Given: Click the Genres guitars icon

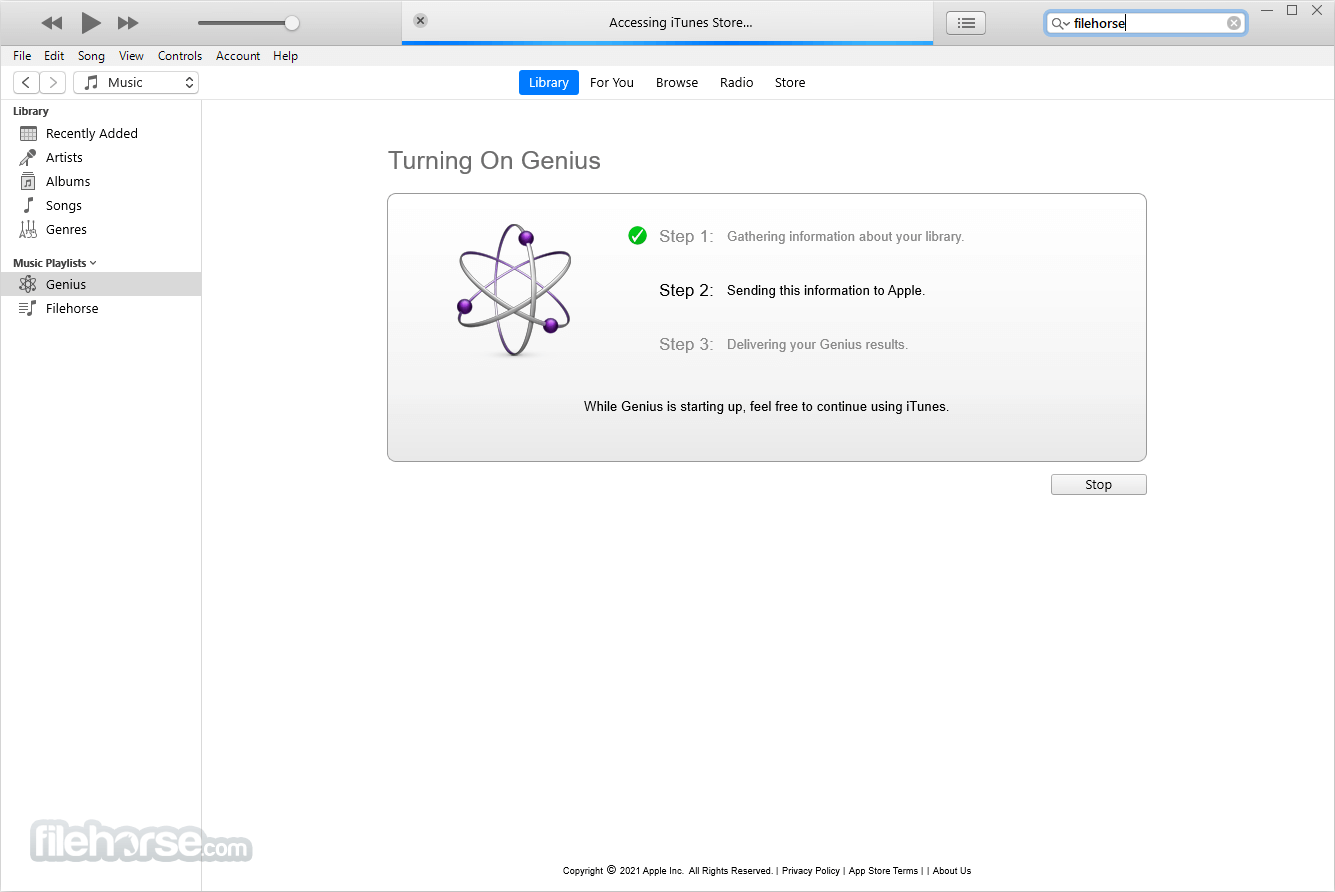Looking at the screenshot, I should click(28, 230).
